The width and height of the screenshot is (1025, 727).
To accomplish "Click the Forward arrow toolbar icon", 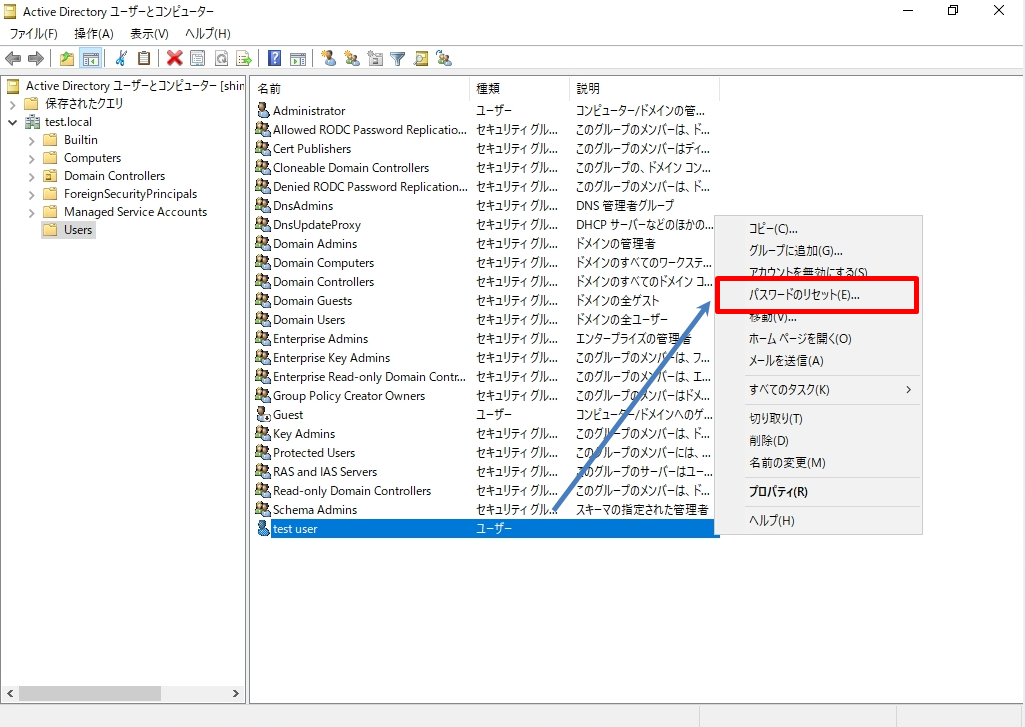I will point(36,59).
